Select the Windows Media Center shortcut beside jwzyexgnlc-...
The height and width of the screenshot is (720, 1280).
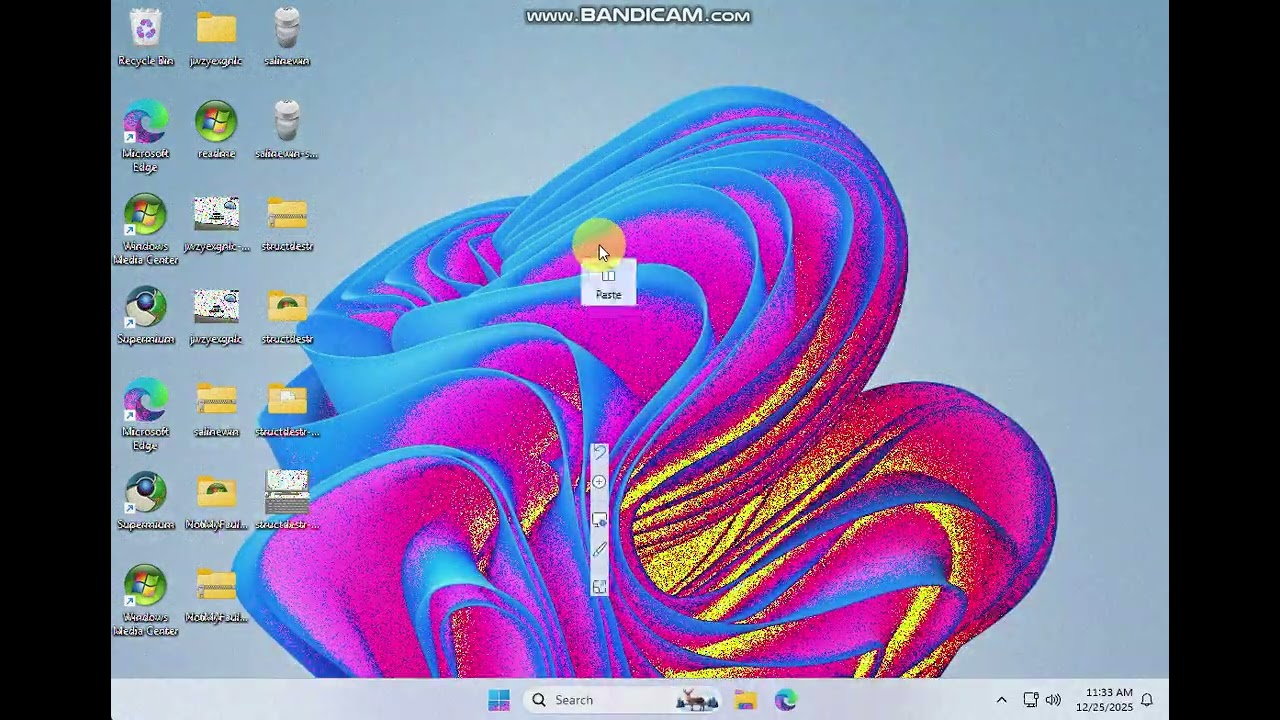[x=146, y=230]
